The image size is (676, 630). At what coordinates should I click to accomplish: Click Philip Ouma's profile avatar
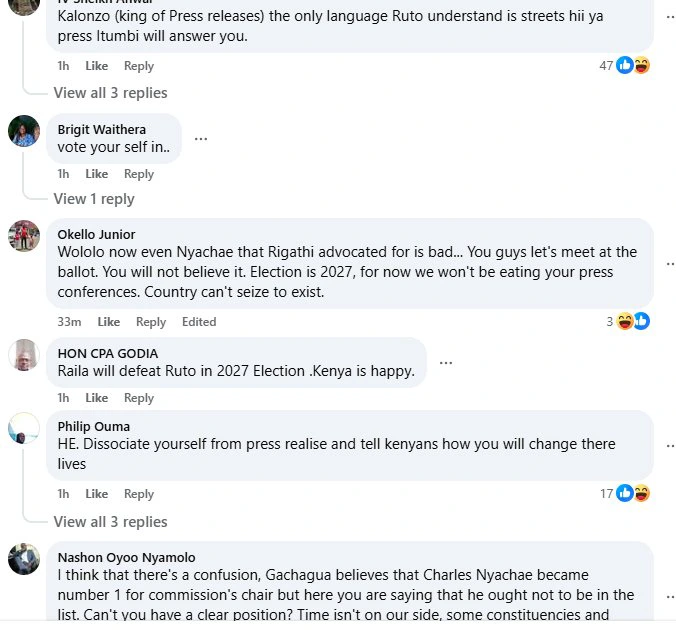(24, 428)
